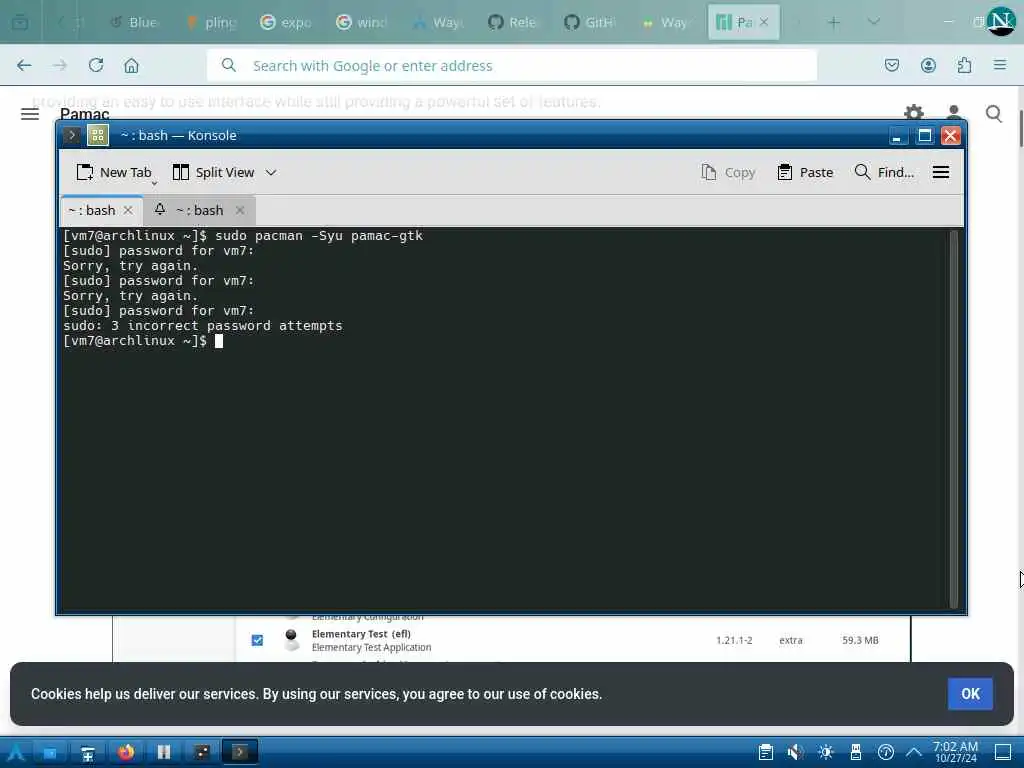
Task: Go forward in the browser
Action: point(60,65)
